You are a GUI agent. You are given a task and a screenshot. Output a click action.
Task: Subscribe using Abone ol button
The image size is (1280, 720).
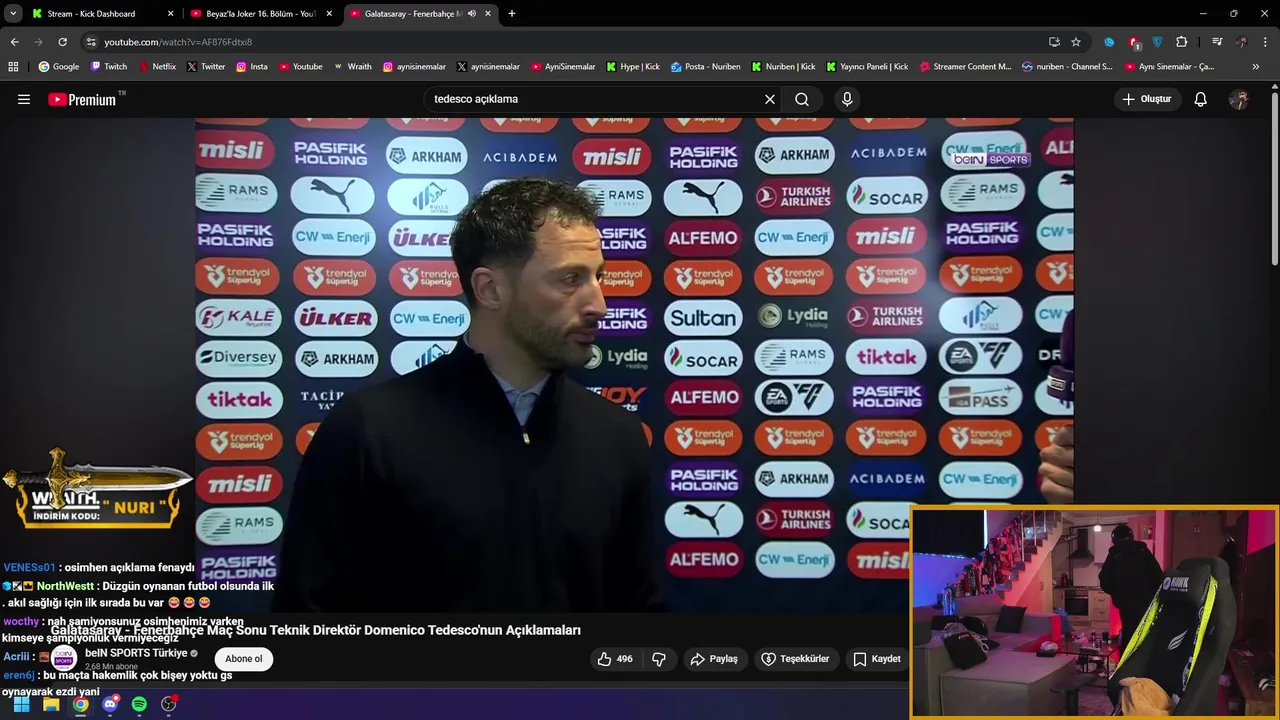[x=243, y=659]
